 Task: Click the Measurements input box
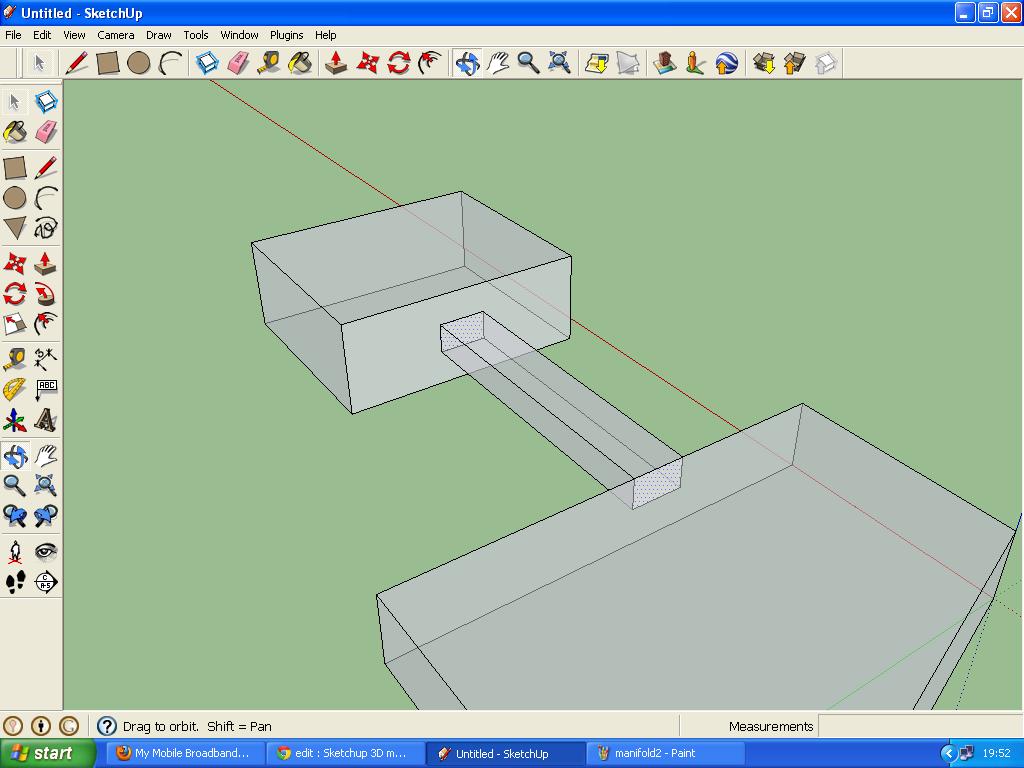pos(920,726)
